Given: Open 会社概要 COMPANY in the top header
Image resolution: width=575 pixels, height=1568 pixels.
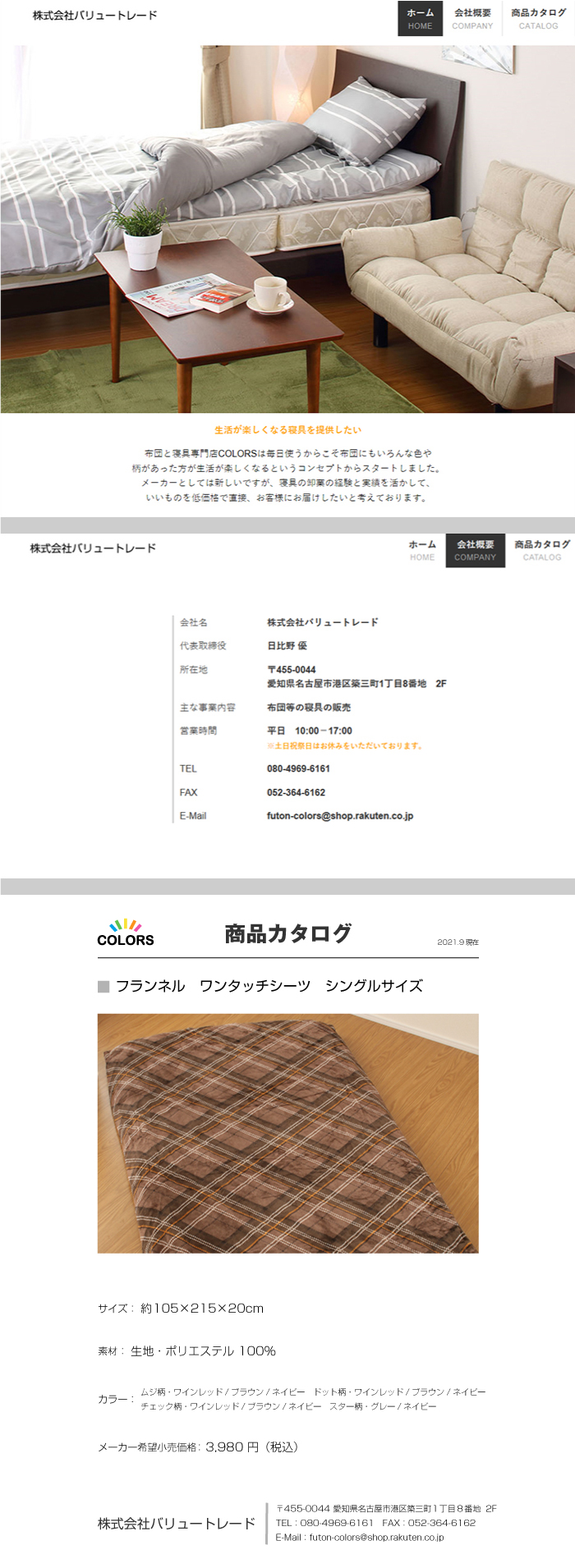Looking at the screenshot, I should point(472,18).
